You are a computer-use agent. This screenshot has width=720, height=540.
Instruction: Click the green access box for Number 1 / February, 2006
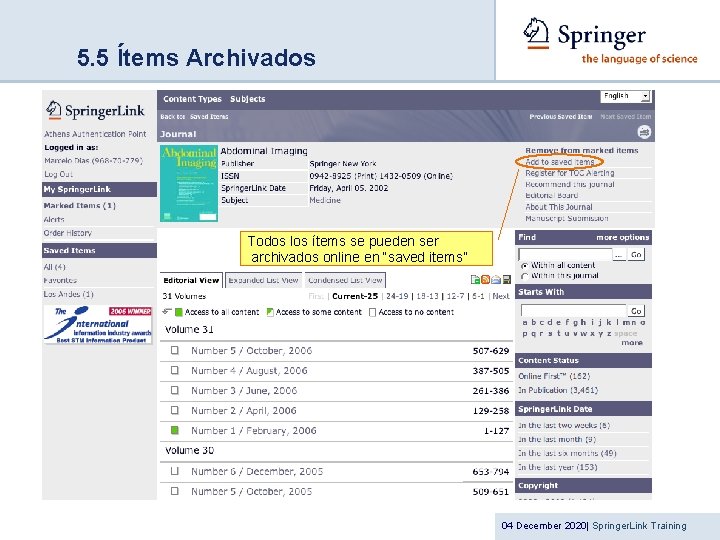[174, 430]
